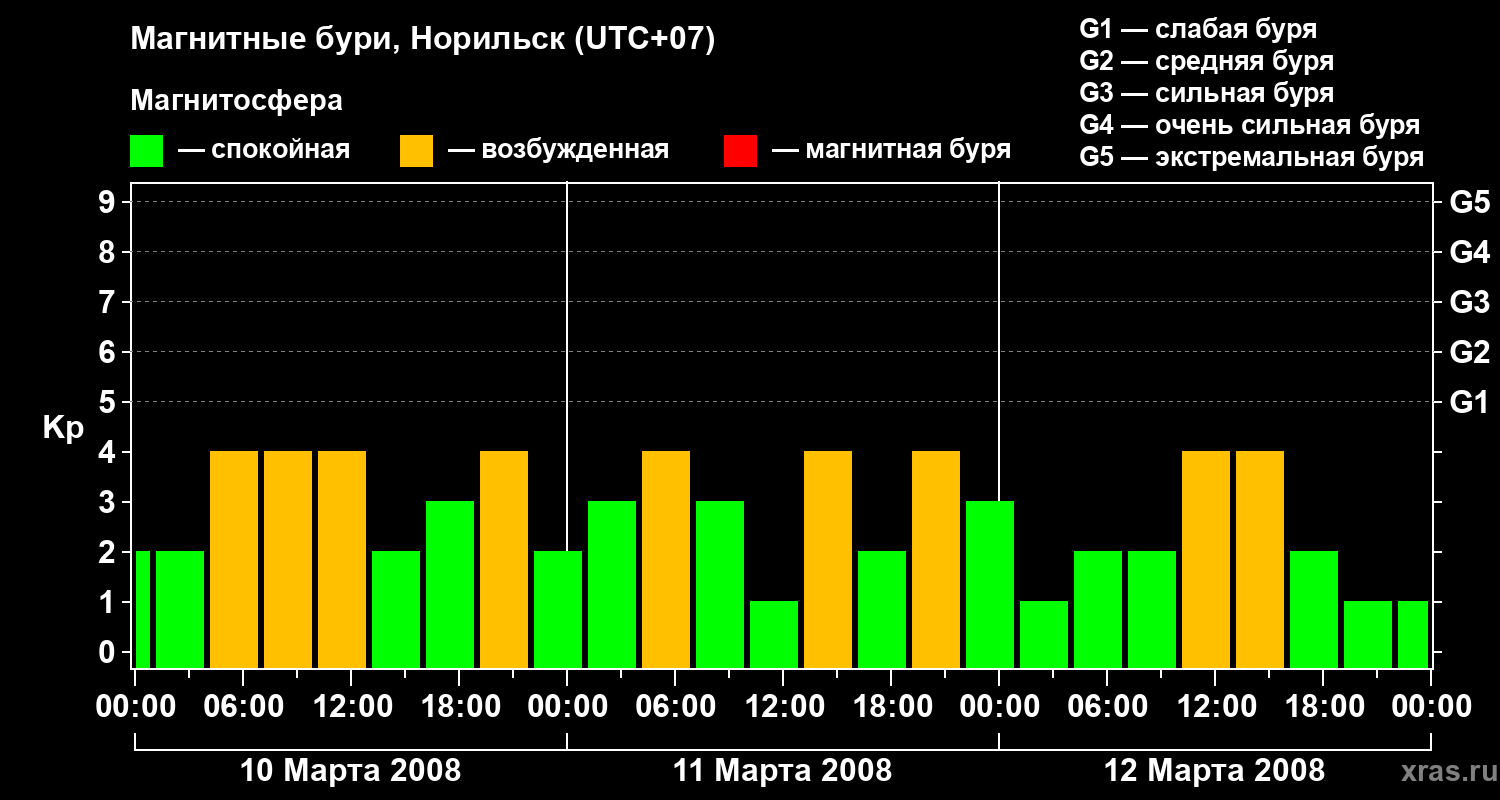This screenshot has height=800, width=1500.
Task: Click the 'G1' label on right axis
Action: 1469,402
